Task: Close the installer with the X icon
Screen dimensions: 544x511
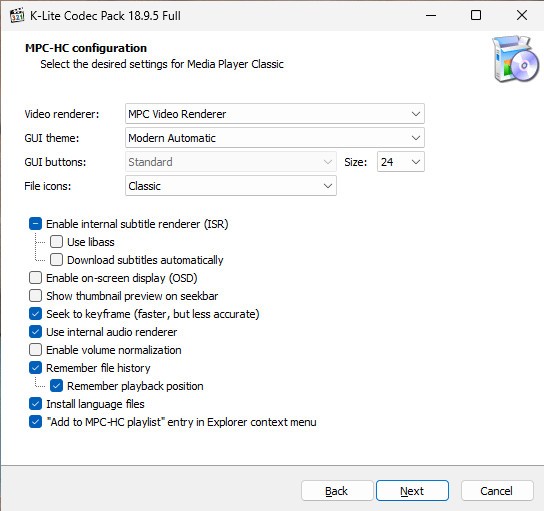Action: point(522,15)
